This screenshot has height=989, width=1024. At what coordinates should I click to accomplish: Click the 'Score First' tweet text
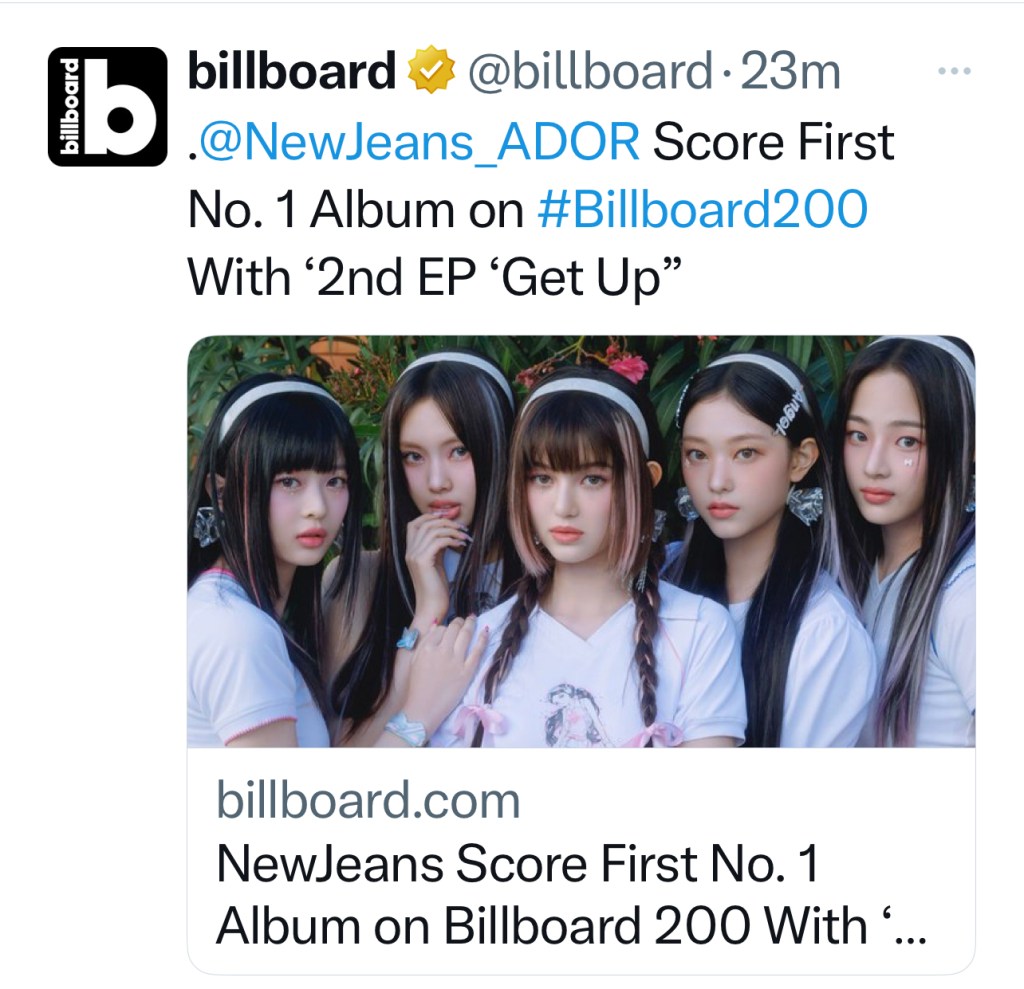773,141
